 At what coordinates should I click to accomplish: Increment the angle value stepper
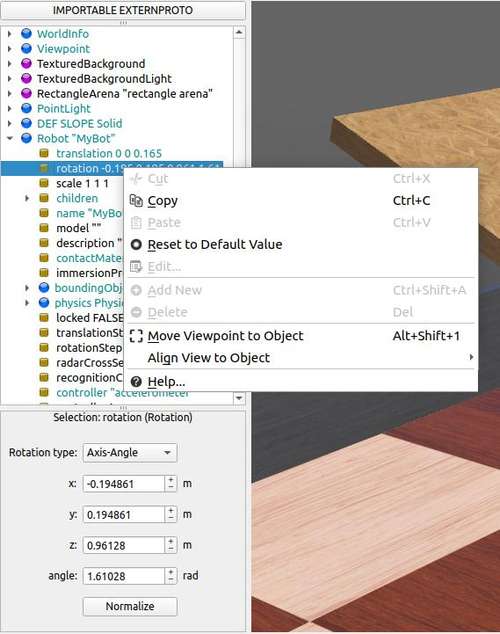click(171, 572)
